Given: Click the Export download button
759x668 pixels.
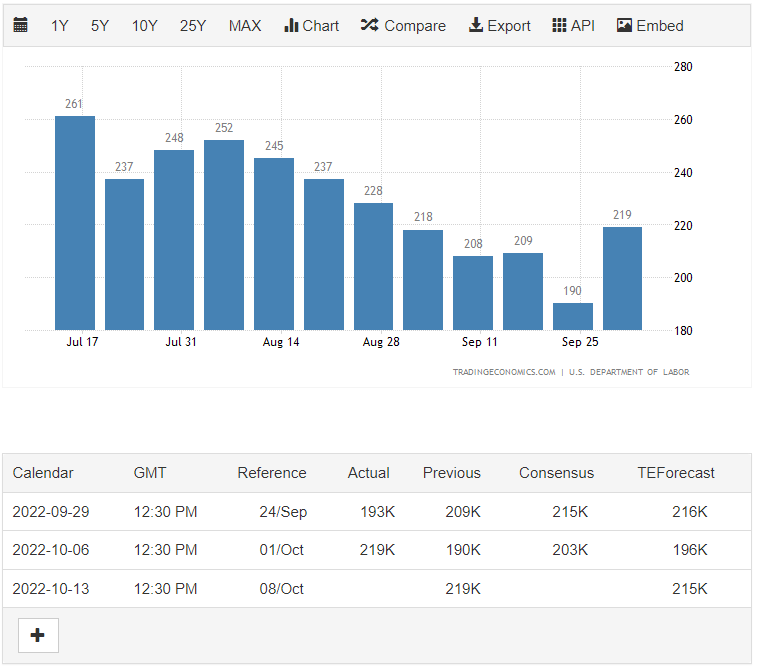Looking at the screenshot, I should coord(500,26).
